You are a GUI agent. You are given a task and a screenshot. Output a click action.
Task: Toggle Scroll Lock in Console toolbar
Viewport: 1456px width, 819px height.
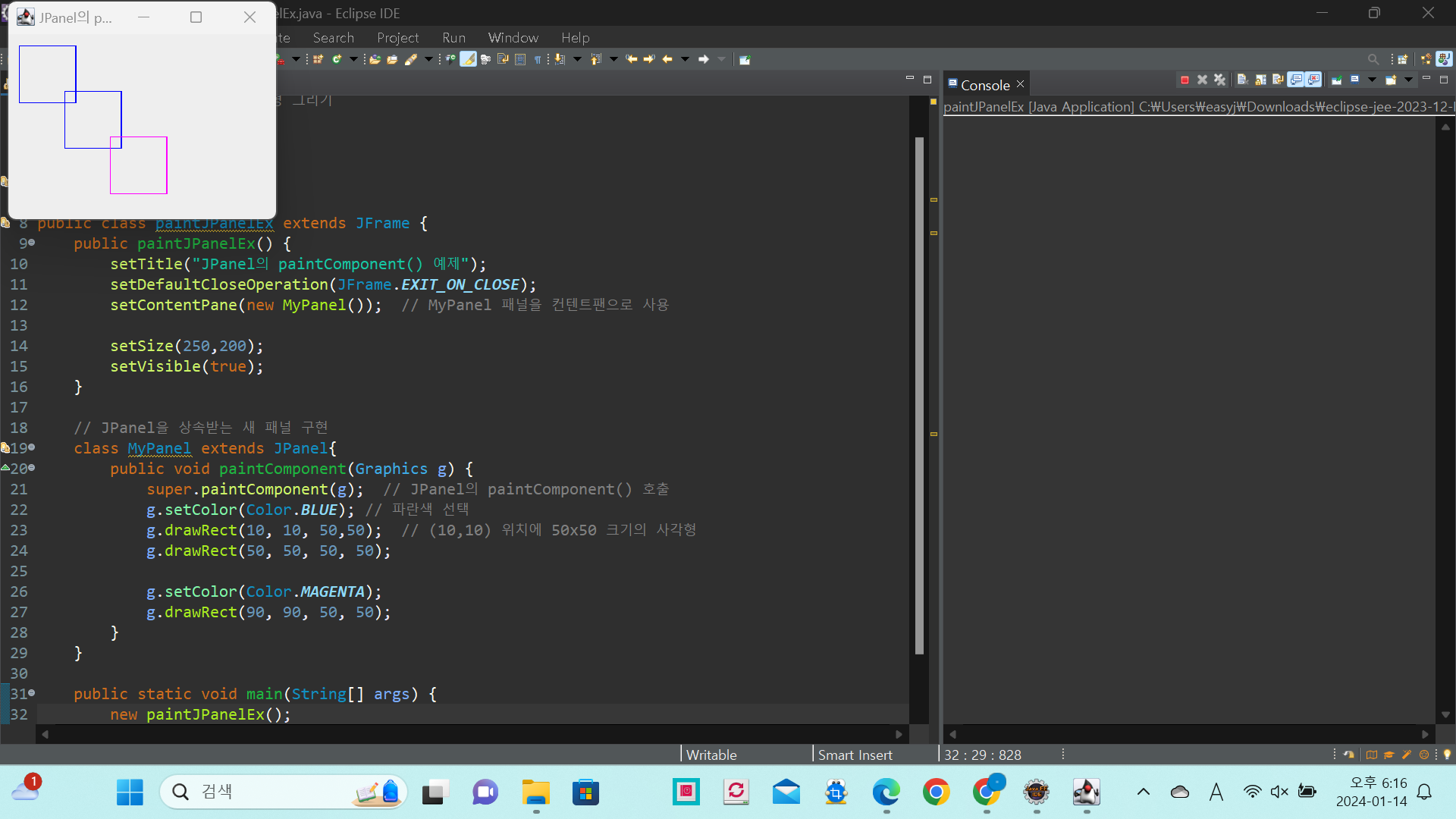tap(1260, 80)
